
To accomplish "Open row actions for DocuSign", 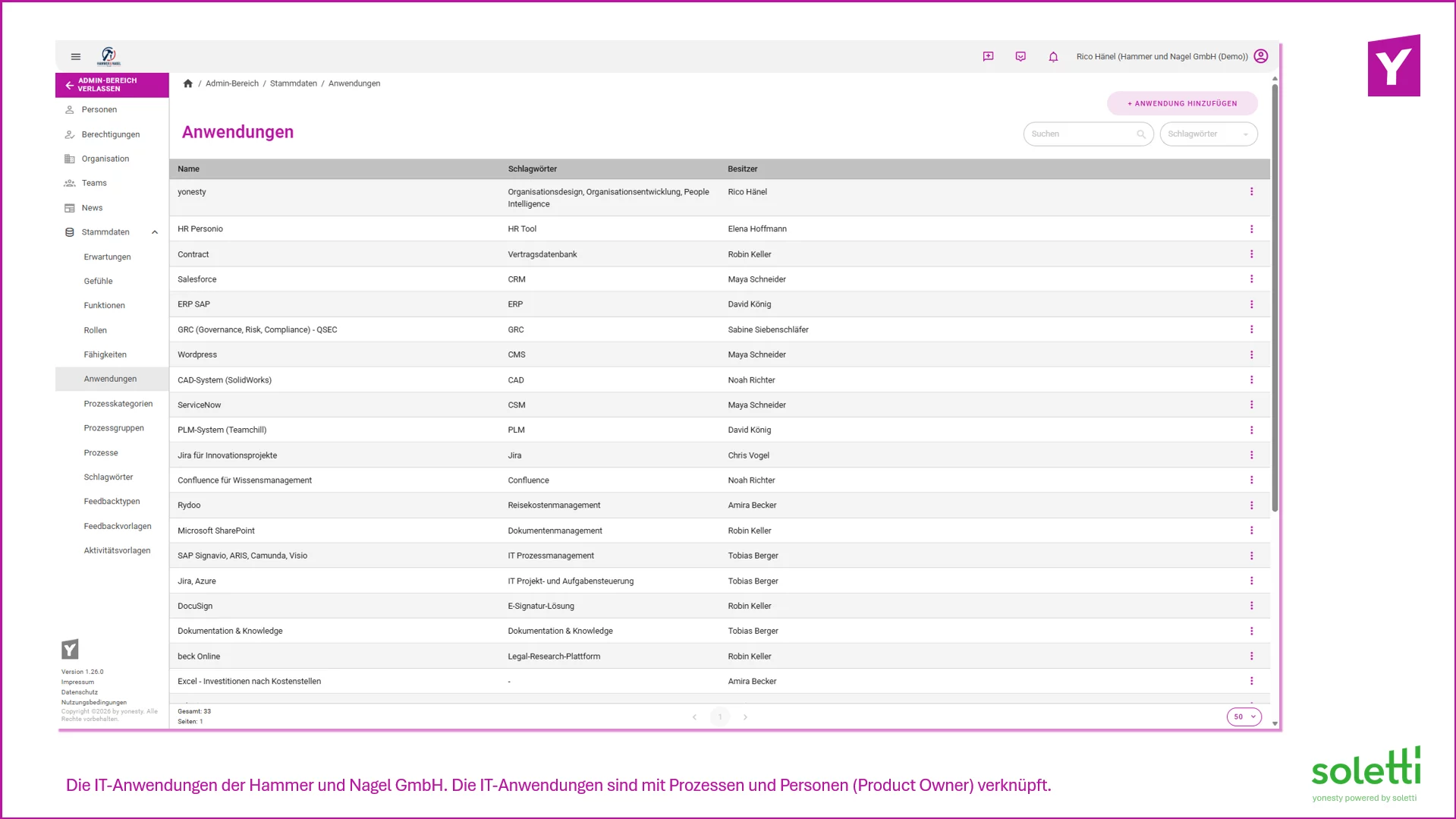I will [1252, 606].
